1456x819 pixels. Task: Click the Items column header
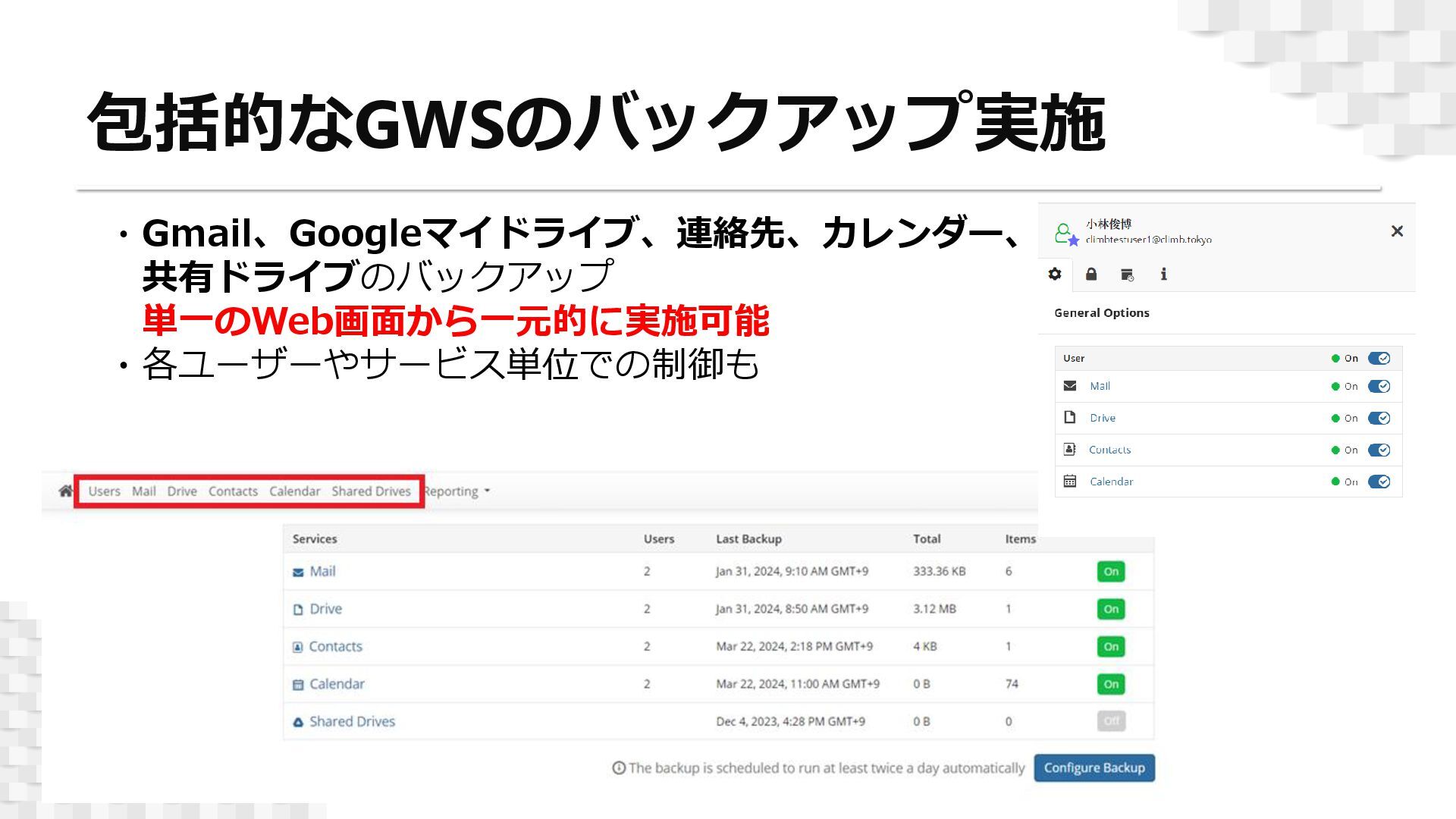pyautogui.click(x=1020, y=539)
